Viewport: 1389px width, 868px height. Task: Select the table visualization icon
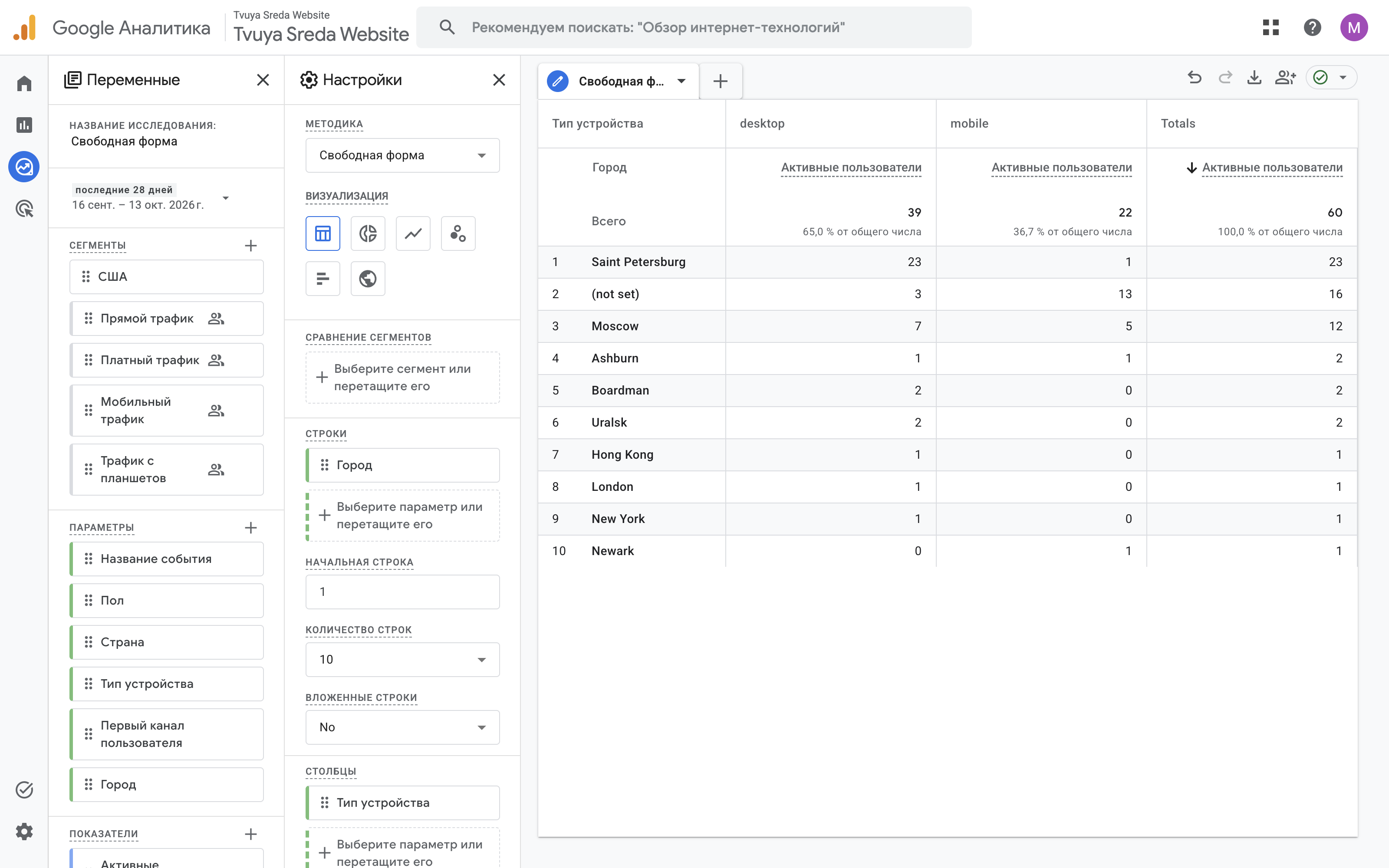pos(323,233)
